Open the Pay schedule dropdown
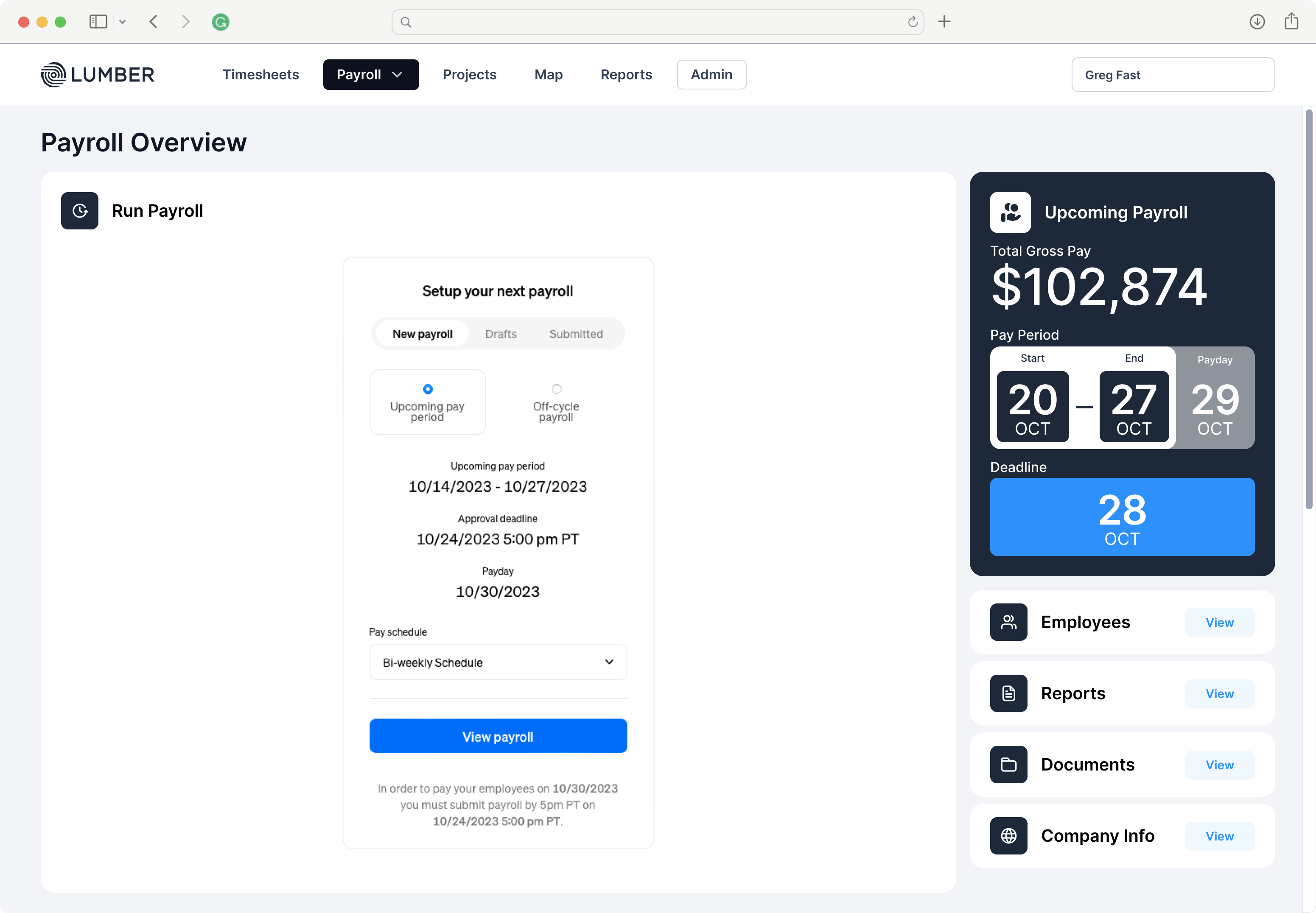Screen dimensions: 1316x913 pos(498,662)
